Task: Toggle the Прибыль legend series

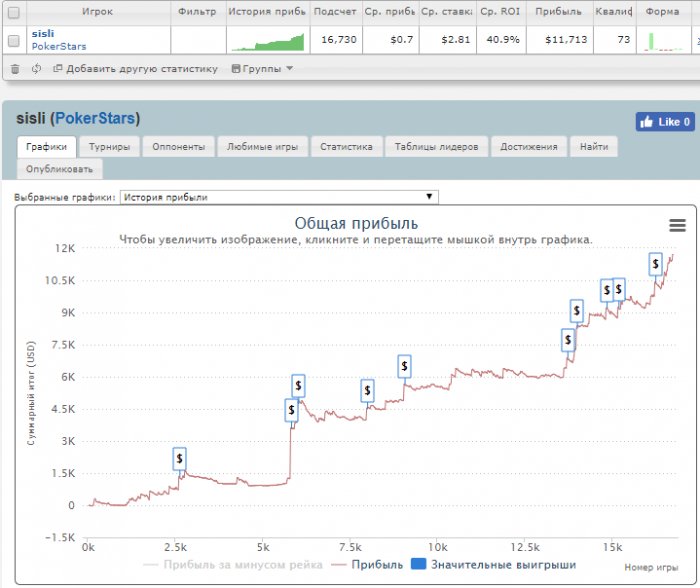Action: pos(367,565)
